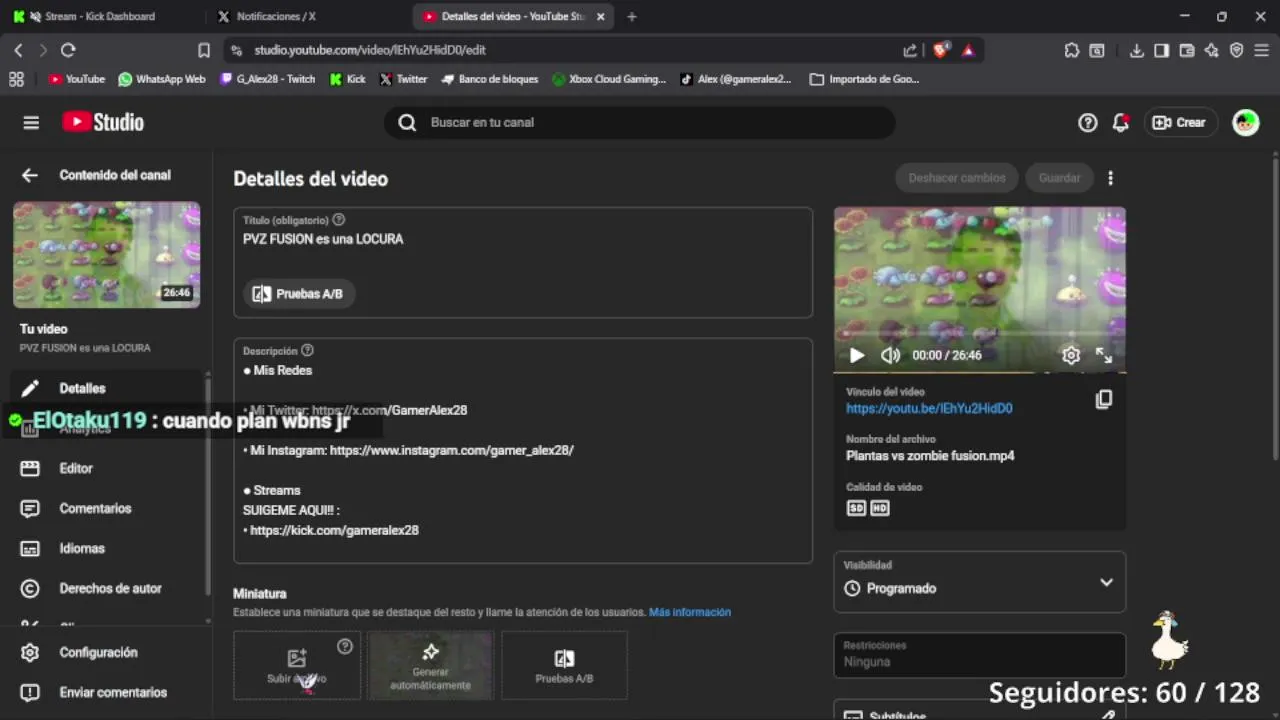This screenshot has width=1280, height=720.
Task: Click the HD quality badge
Action: (x=879, y=508)
